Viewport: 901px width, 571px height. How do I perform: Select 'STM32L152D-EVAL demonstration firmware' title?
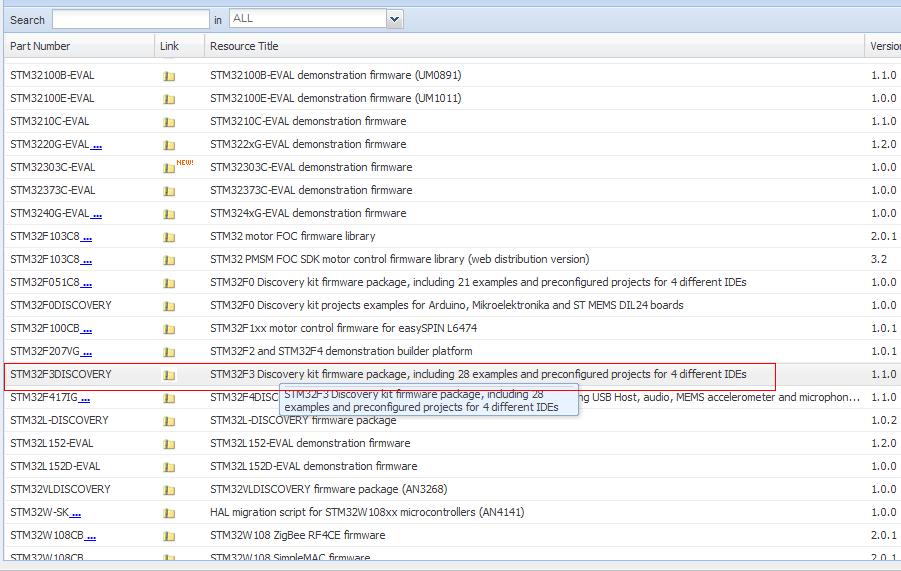[x=314, y=466]
